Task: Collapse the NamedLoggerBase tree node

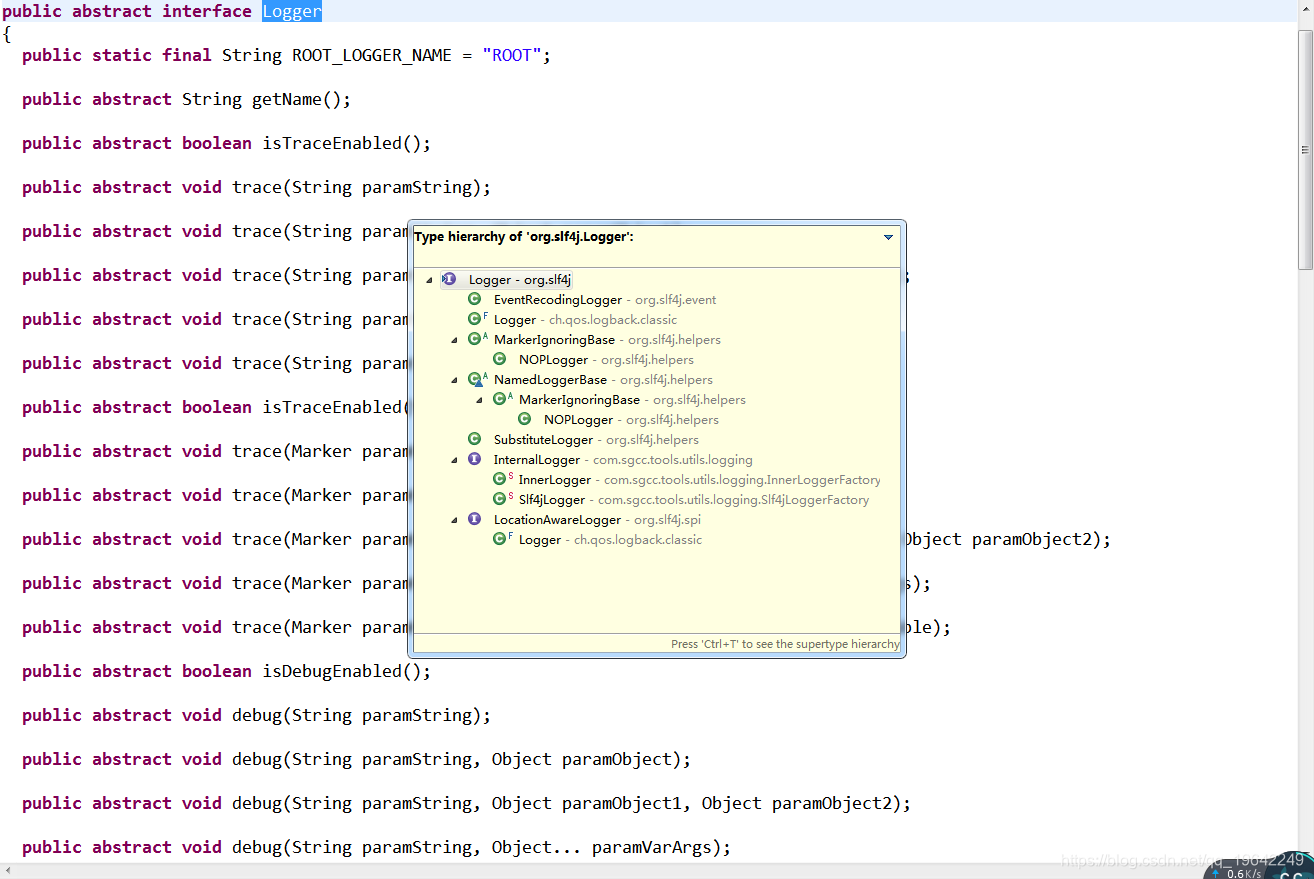Action: [454, 380]
